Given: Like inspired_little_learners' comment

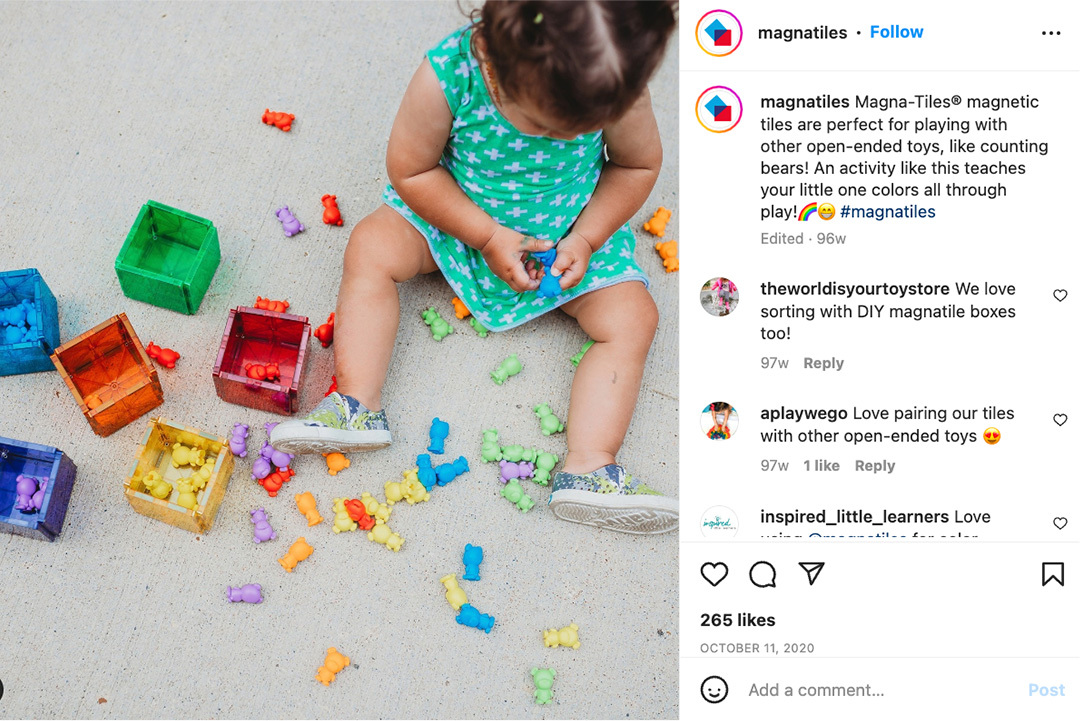Looking at the screenshot, I should coord(1060,523).
